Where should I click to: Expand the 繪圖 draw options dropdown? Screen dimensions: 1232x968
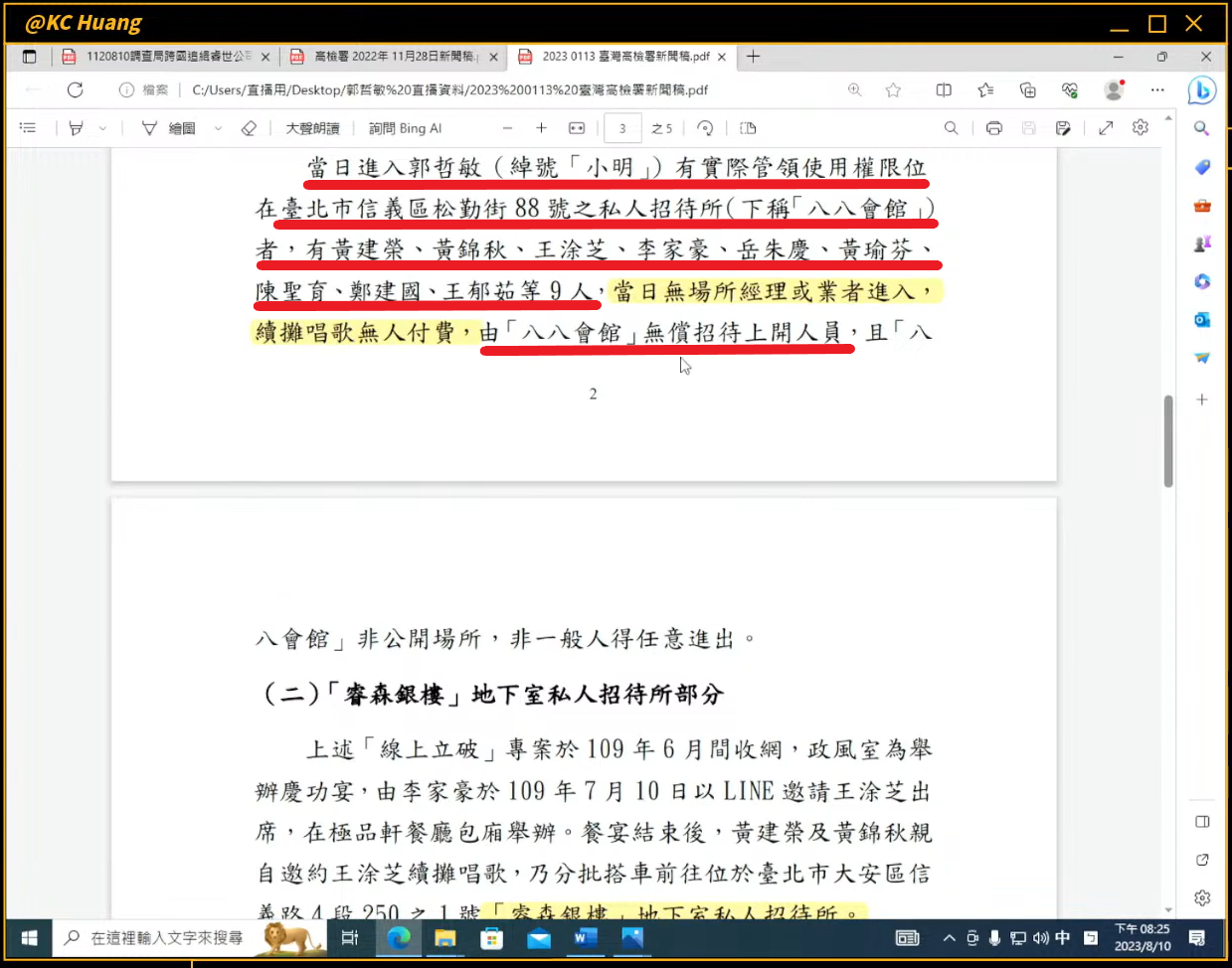218,128
